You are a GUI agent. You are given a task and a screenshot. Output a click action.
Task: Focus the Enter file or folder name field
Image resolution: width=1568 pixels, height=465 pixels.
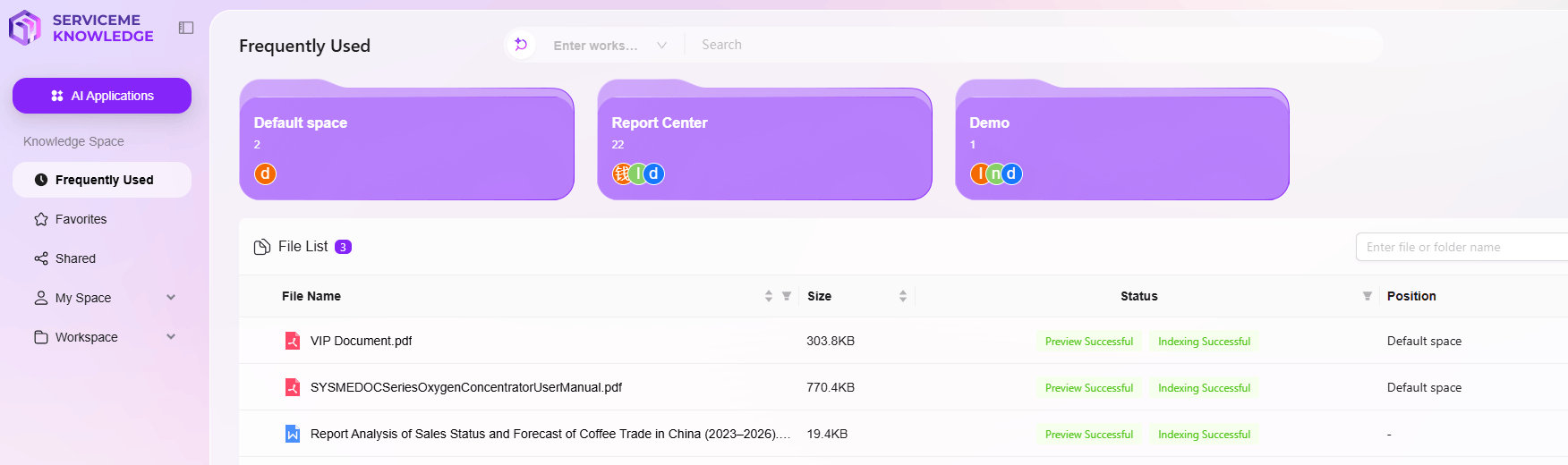pyautogui.click(x=1462, y=247)
